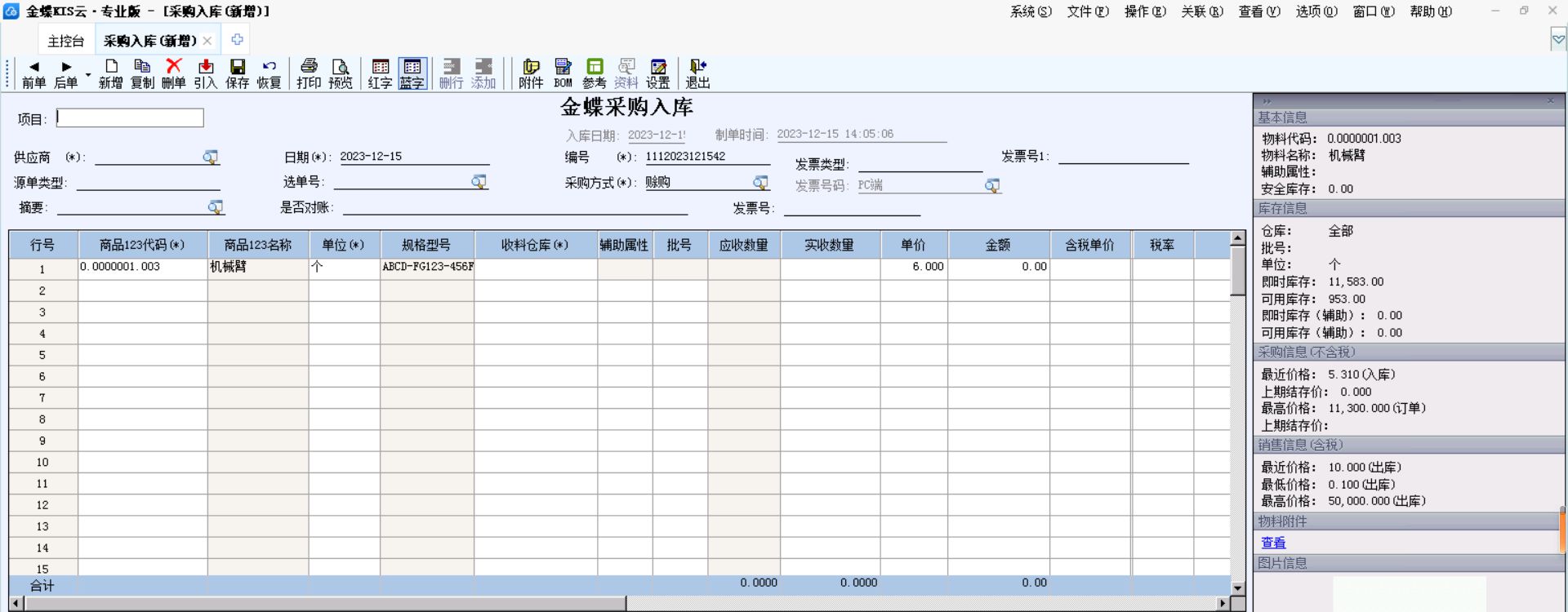Open 操作(E) menu
The width and height of the screenshot is (1568, 612).
click(1145, 11)
